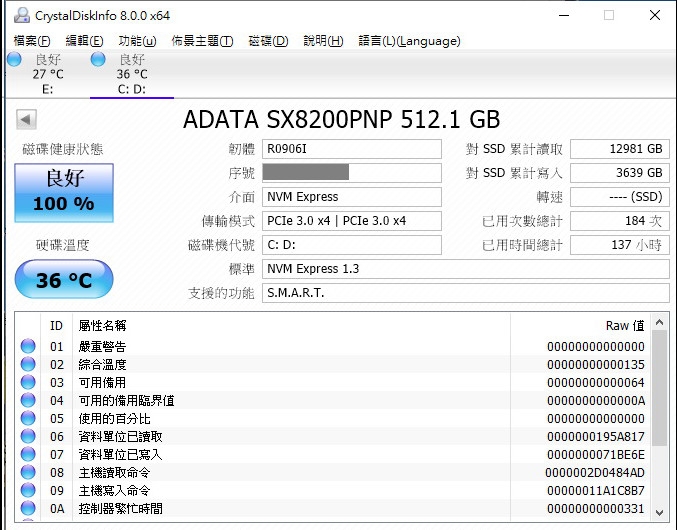
Task: Click status orb for attribute 07 資料單位已寫入
Action: (x=28, y=454)
